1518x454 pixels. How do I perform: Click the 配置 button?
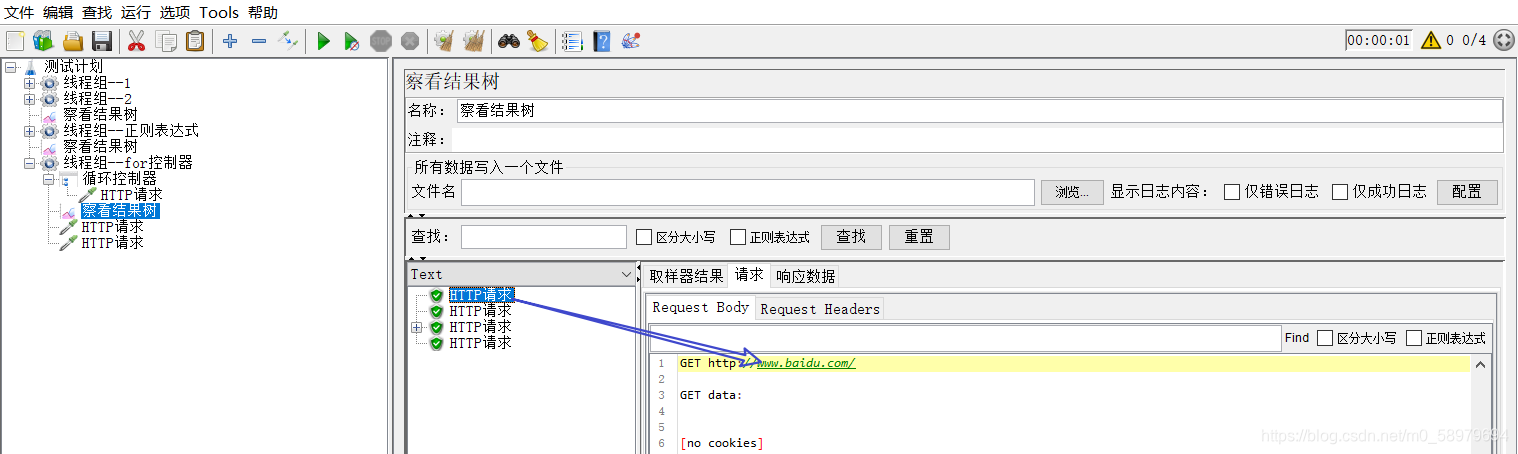tap(1467, 192)
